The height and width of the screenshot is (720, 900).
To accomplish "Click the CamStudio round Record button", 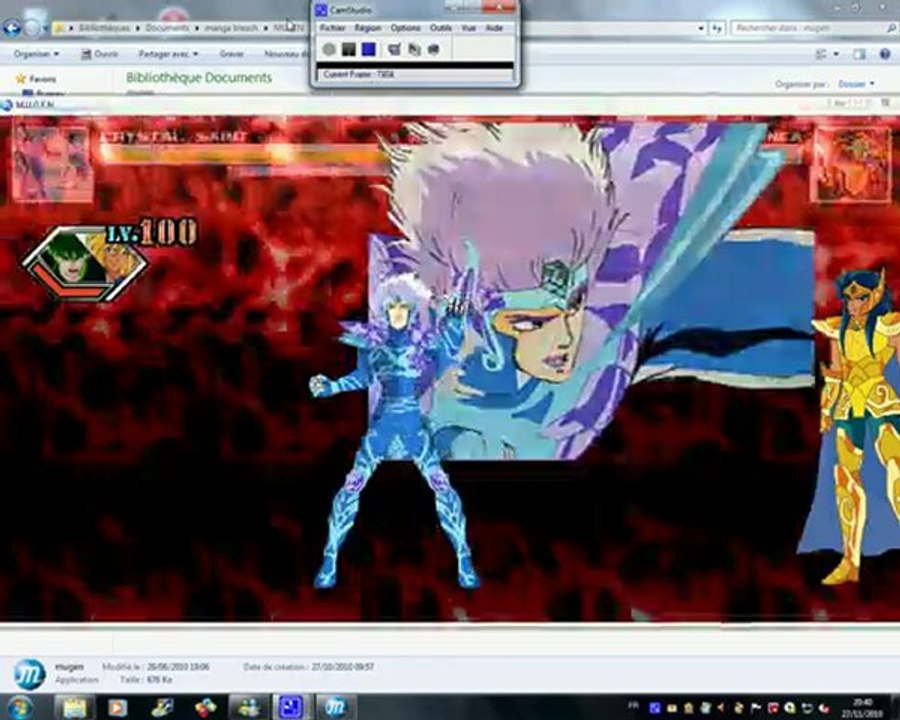I will 329,49.
